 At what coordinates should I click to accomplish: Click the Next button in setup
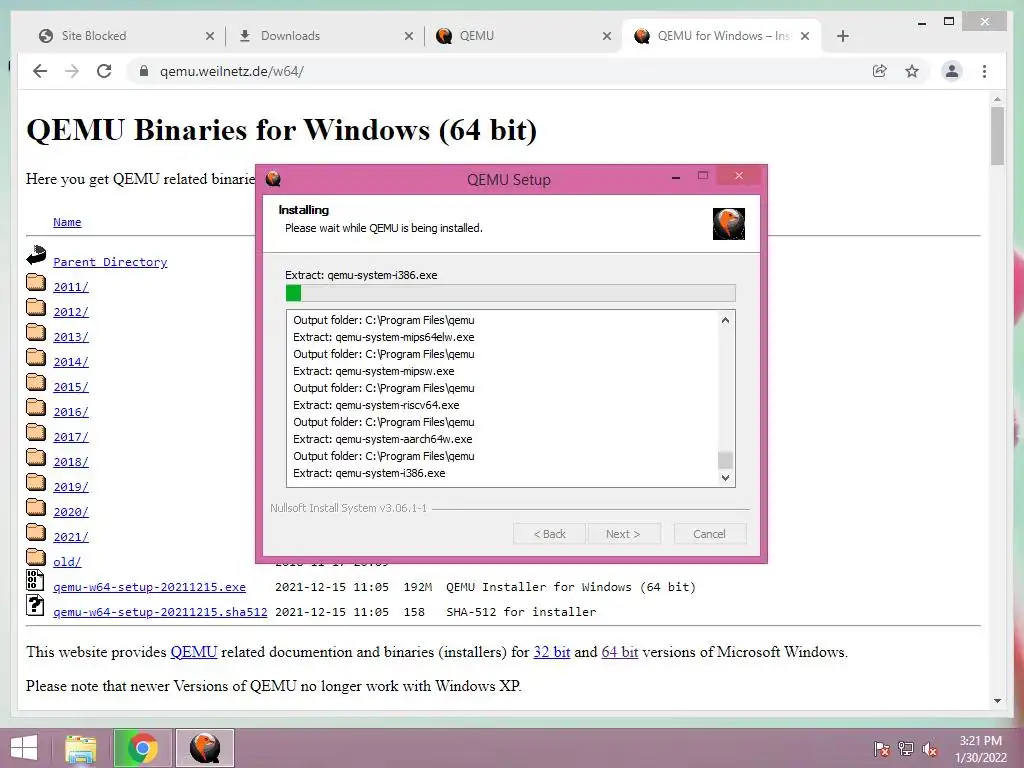[624, 534]
